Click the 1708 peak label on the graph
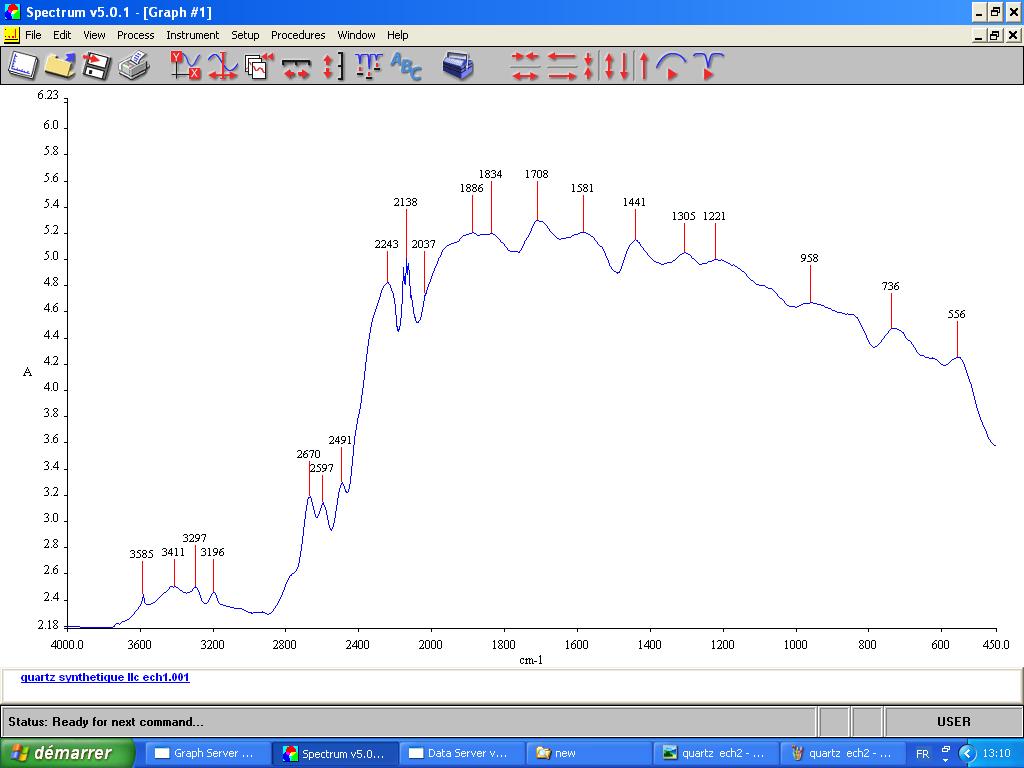Screen dimensions: 1024x768 point(536,174)
